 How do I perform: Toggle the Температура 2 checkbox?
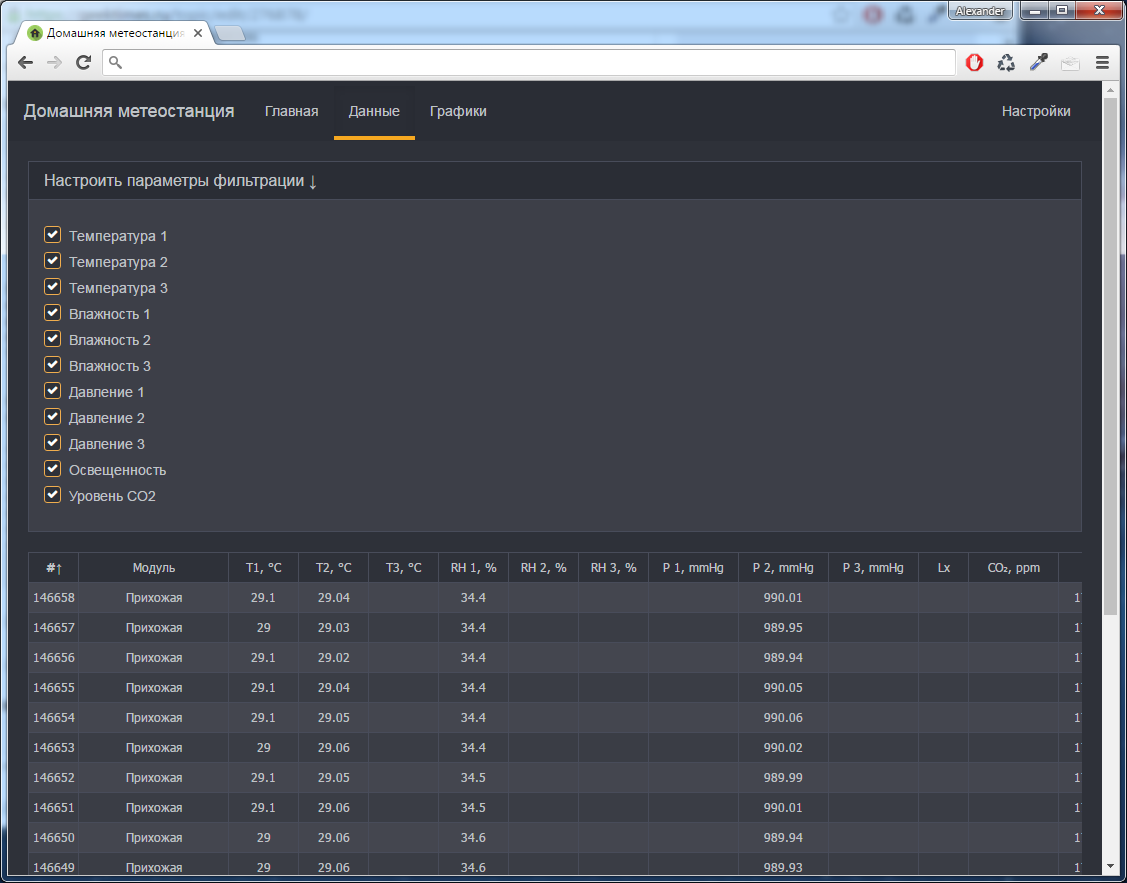[x=52, y=261]
